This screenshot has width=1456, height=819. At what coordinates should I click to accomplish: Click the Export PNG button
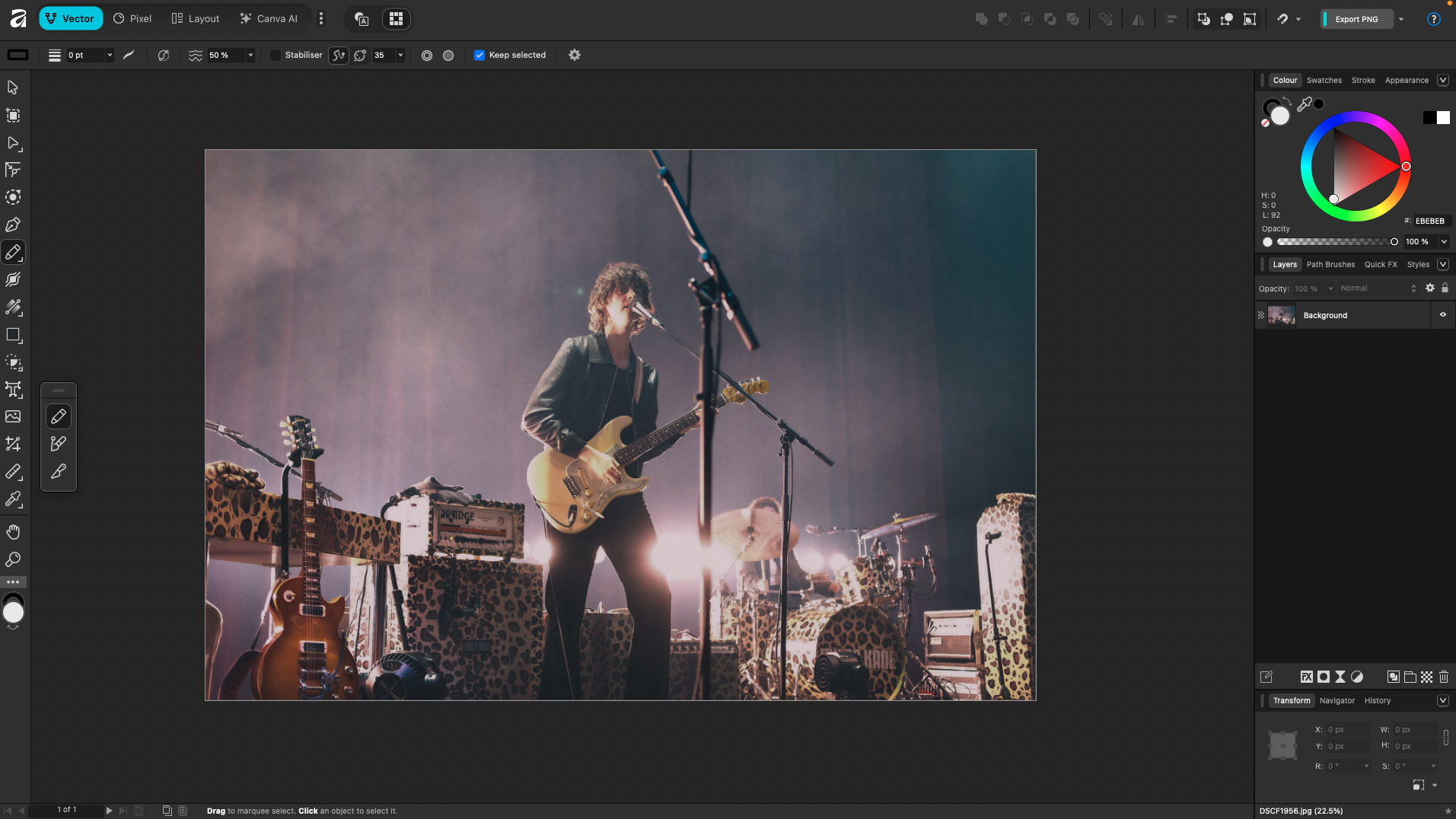pyautogui.click(x=1357, y=19)
